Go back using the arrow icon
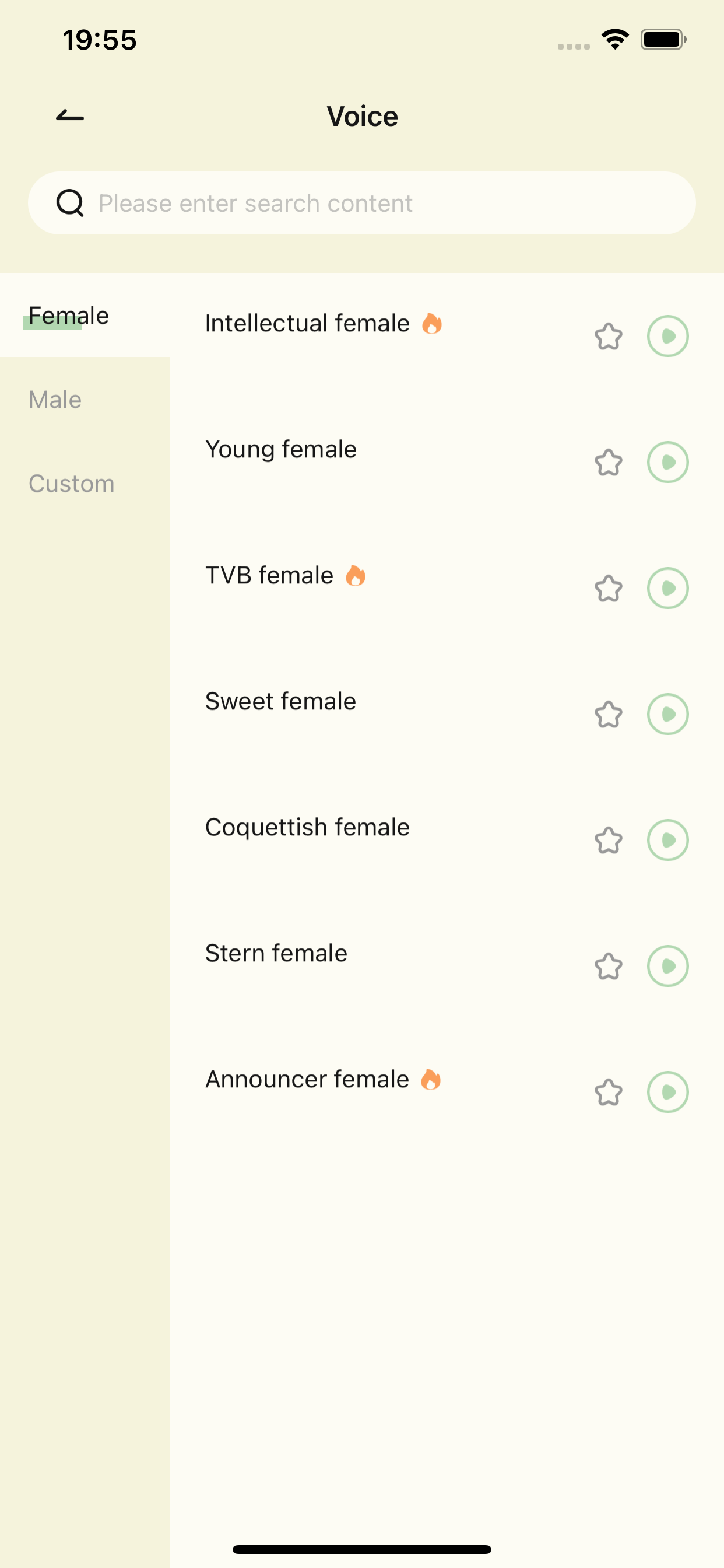Image resolution: width=724 pixels, height=1568 pixels. [70, 116]
